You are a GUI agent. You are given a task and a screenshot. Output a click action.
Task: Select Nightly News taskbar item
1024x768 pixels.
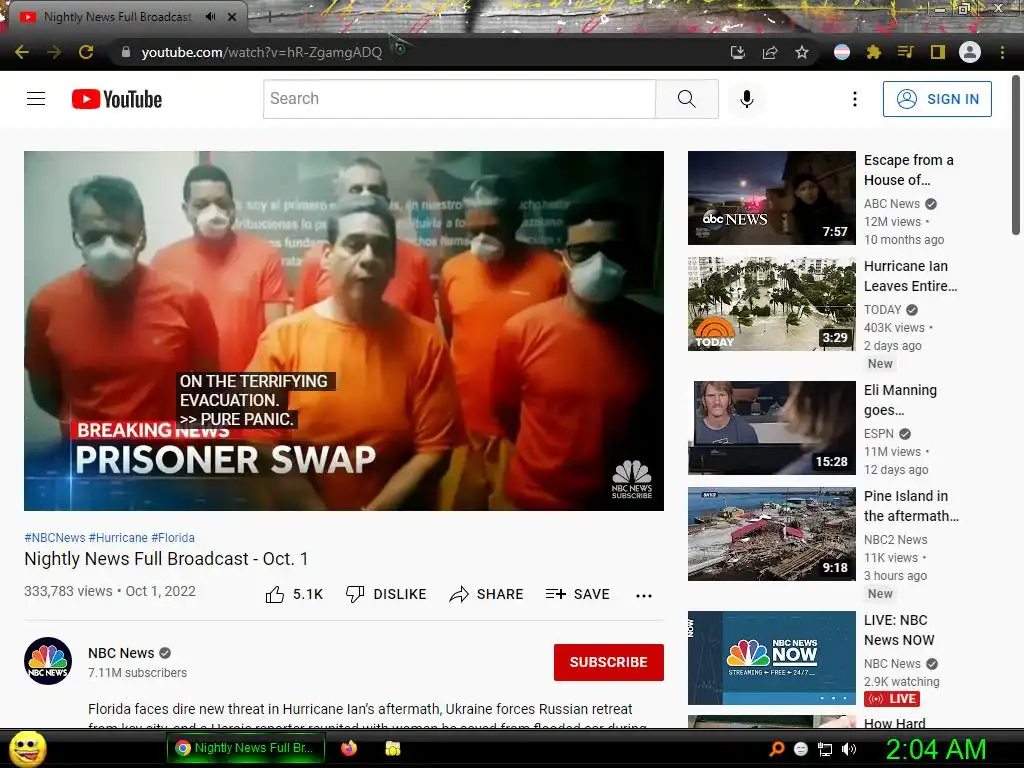[x=248, y=748]
